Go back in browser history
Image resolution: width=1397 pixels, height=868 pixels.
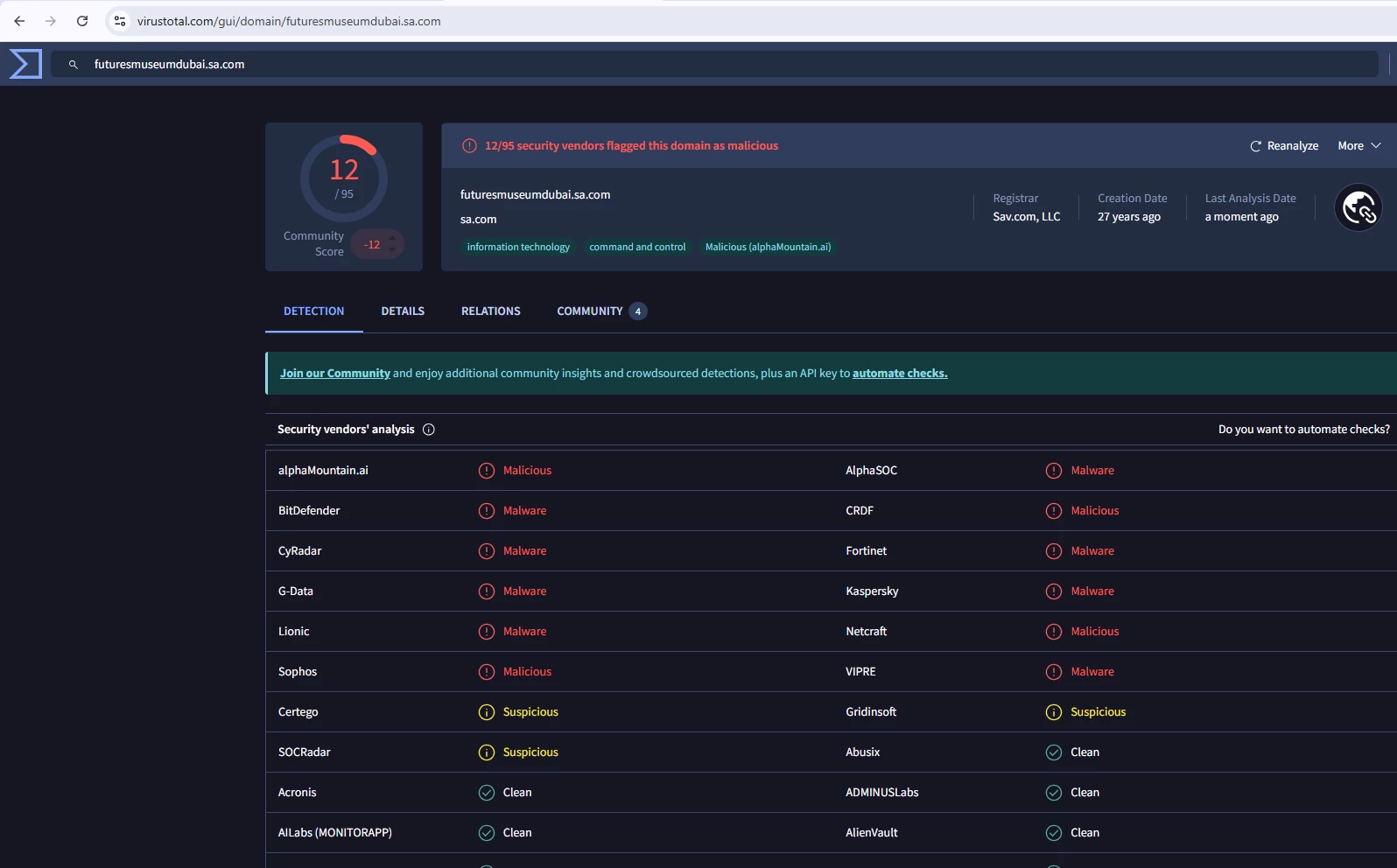pos(19,21)
